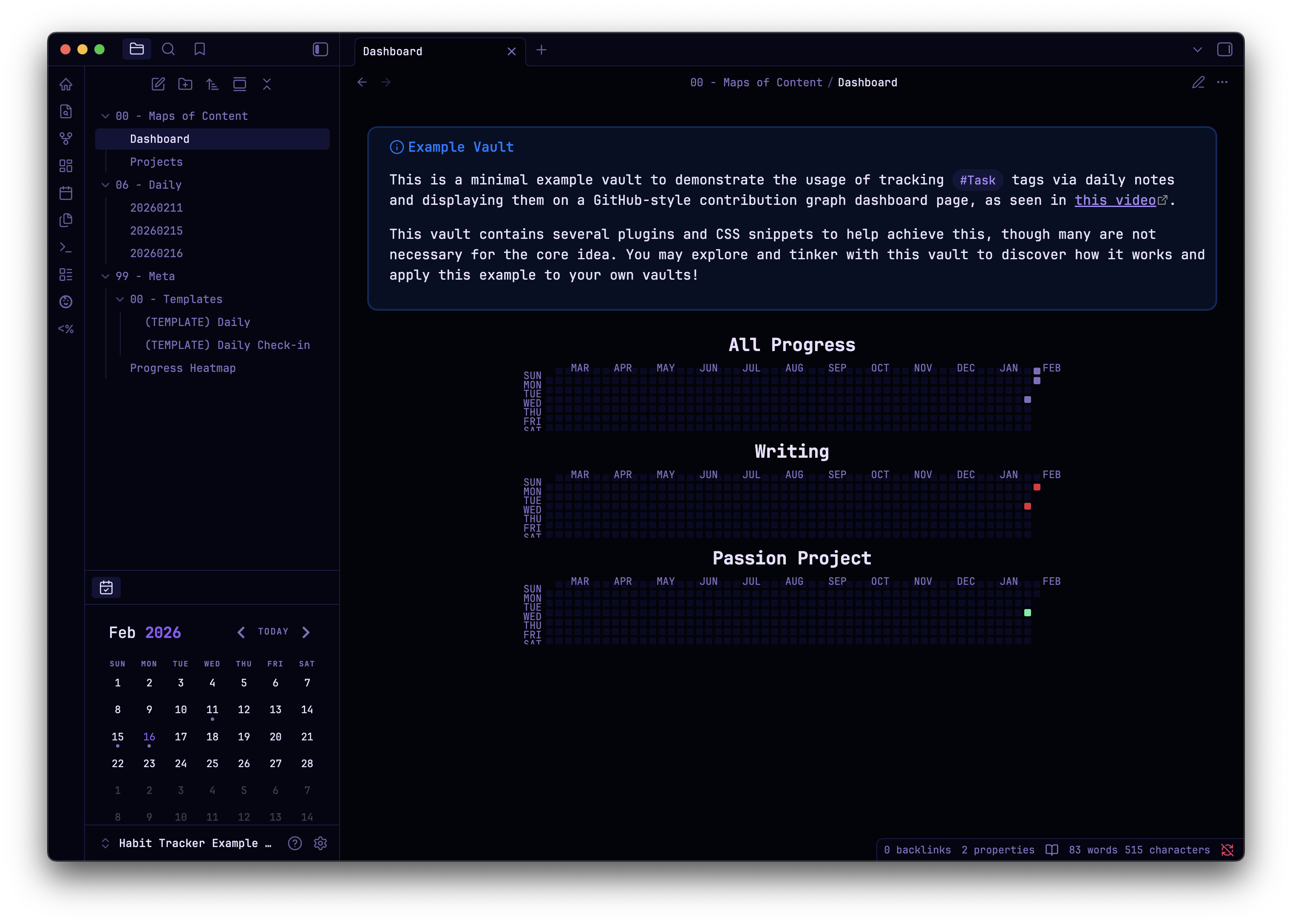The height and width of the screenshot is (924, 1292).
Task: Toggle the right sidebar panel
Action: click(x=1224, y=49)
